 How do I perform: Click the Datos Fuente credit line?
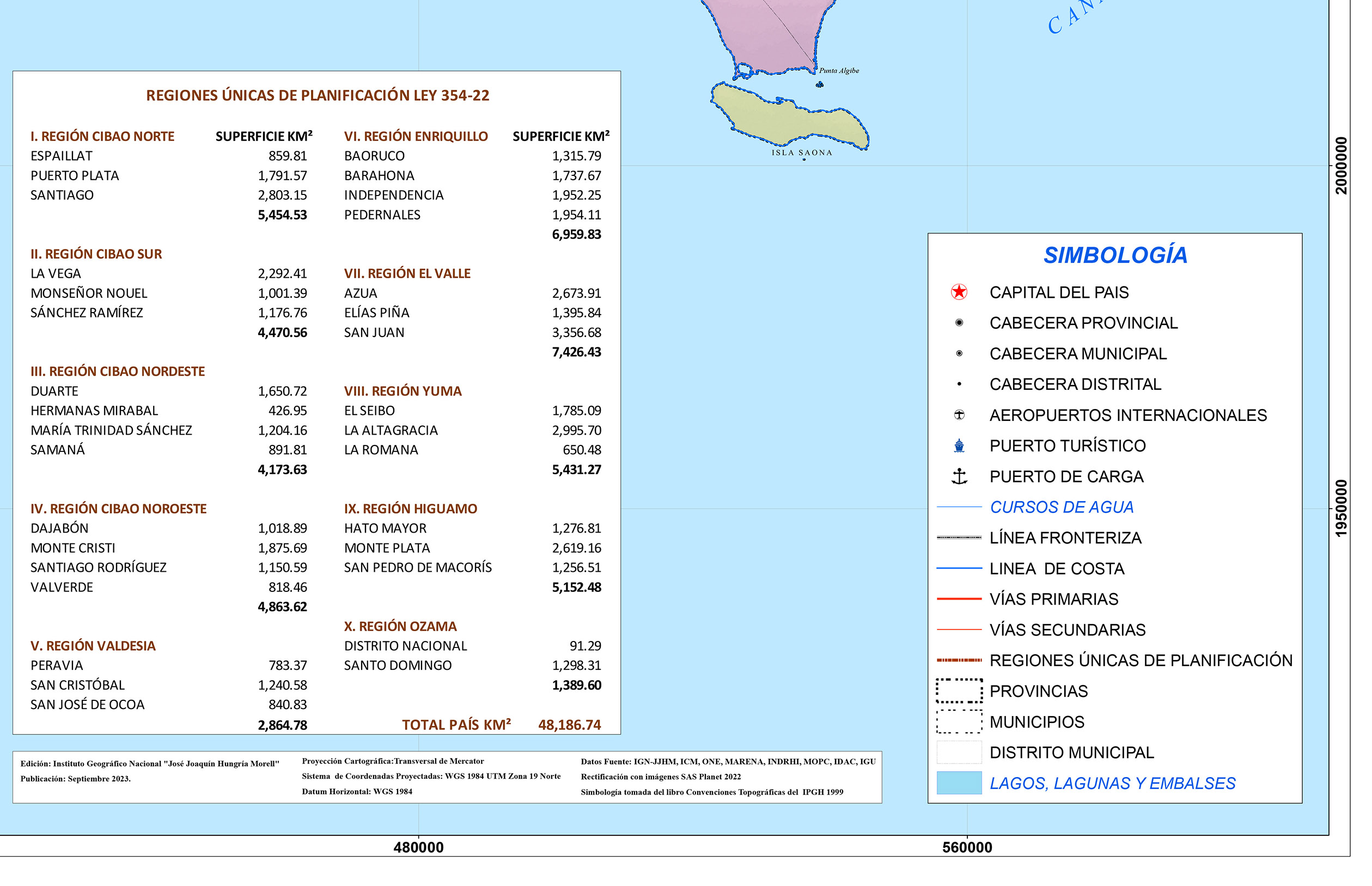(728, 762)
